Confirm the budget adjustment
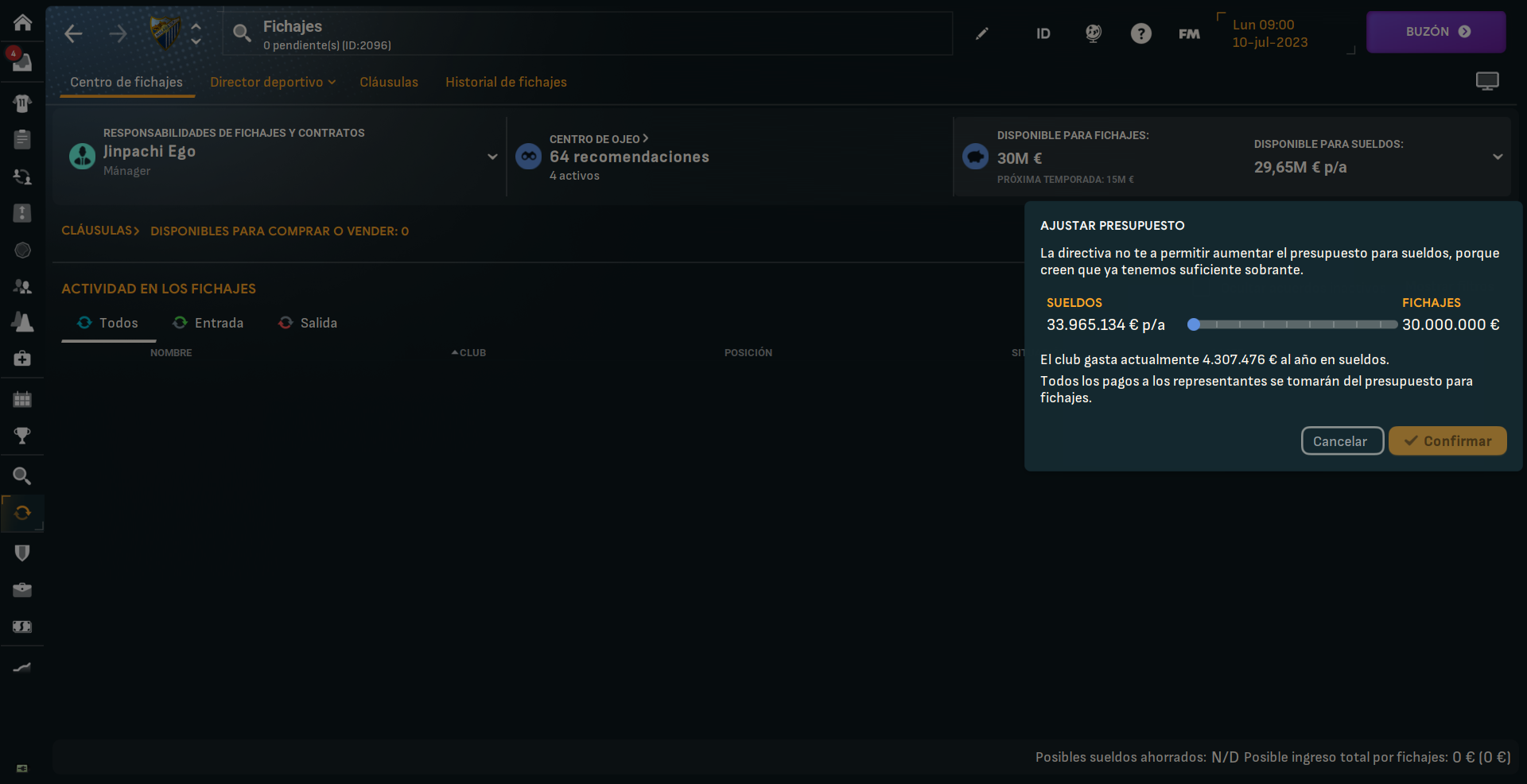Screen dimensions: 1527x784 [x=1447, y=441]
